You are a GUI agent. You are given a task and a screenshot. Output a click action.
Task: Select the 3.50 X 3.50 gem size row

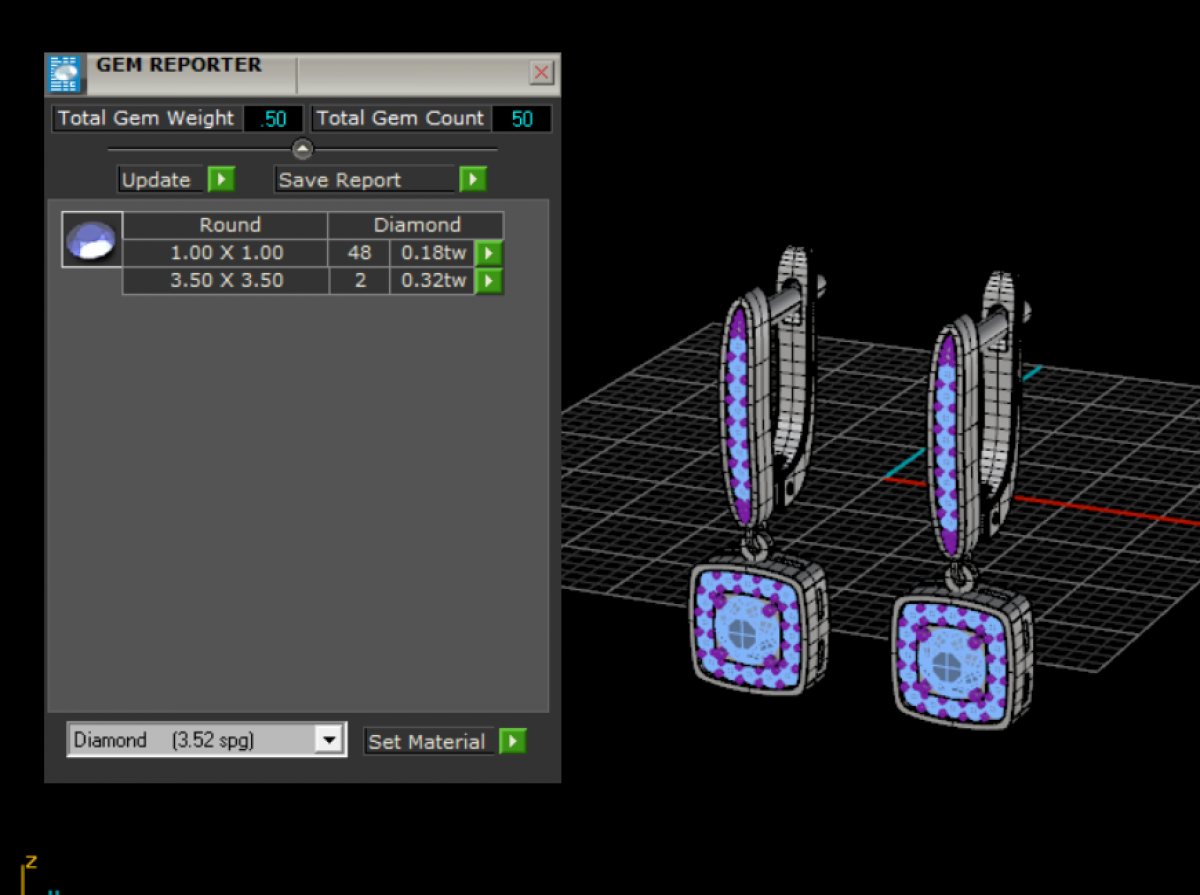pyautogui.click(x=226, y=281)
